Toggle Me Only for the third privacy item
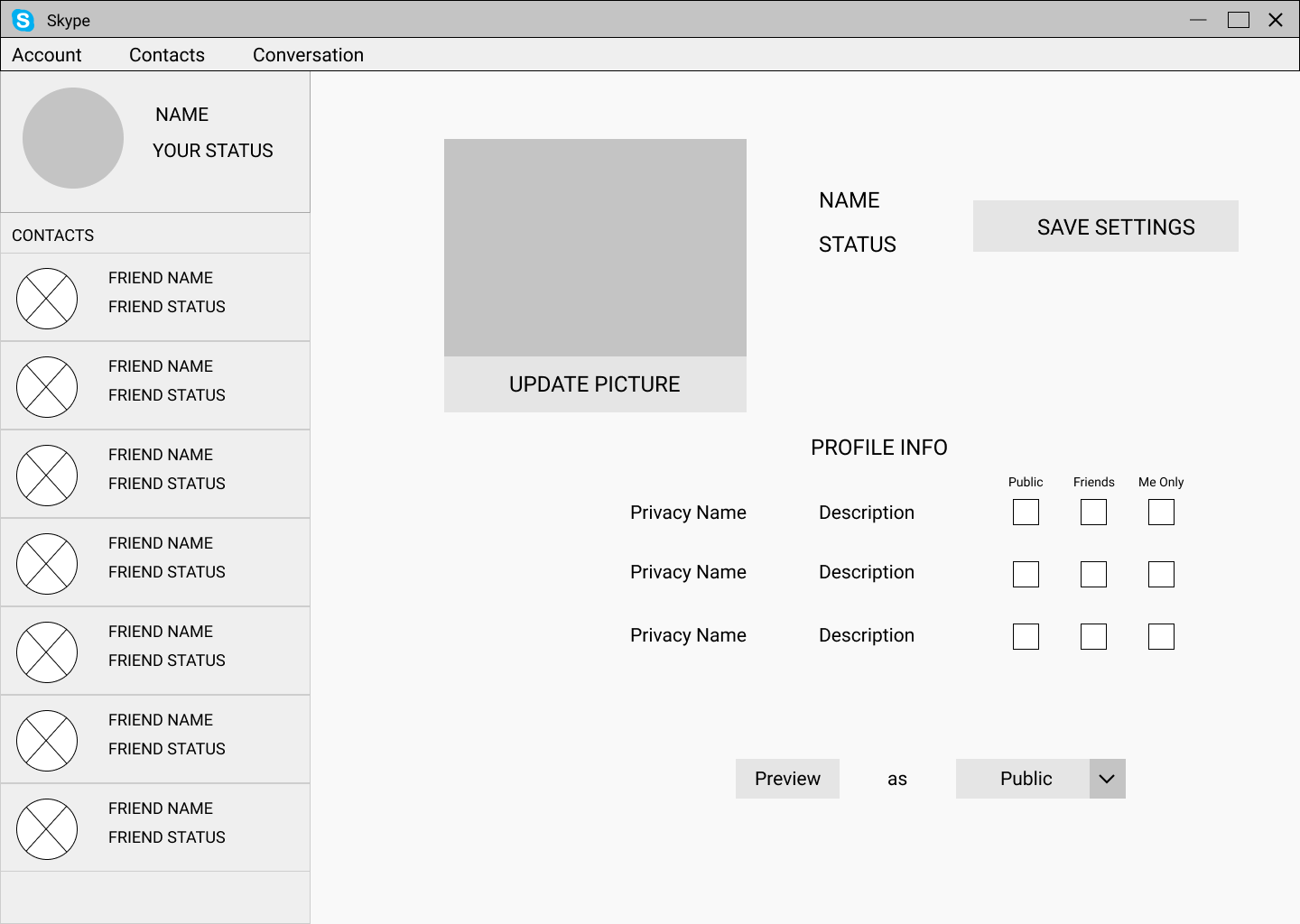 click(1161, 636)
